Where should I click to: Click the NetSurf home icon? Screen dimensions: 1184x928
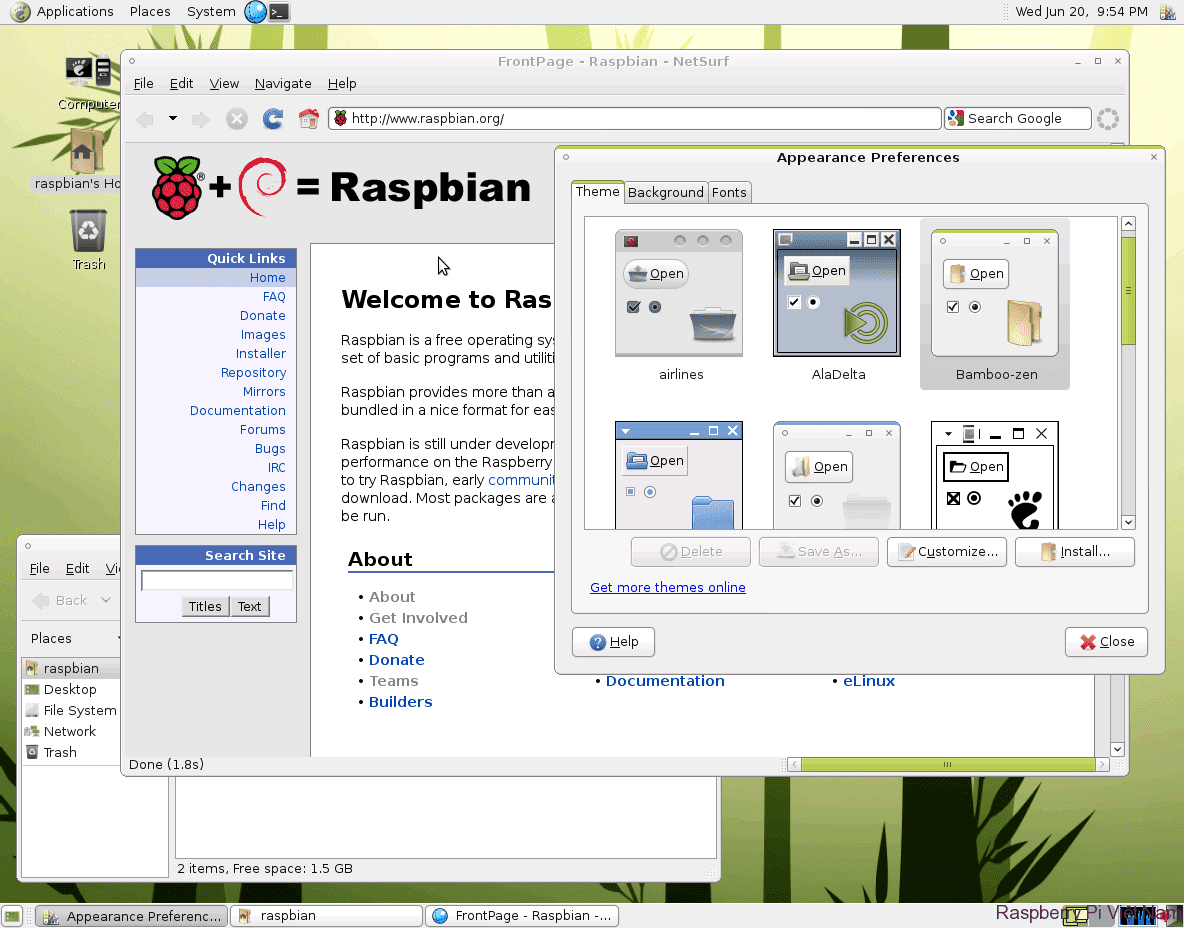(x=309, y=119)
